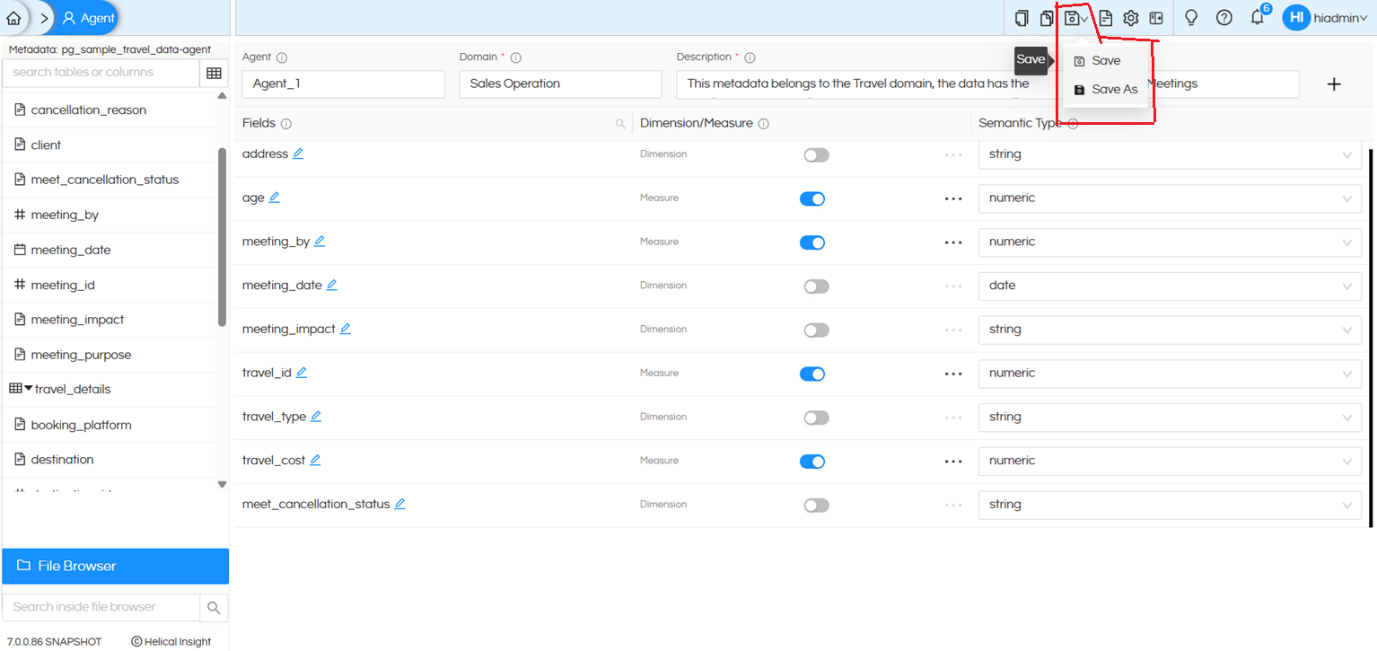Toggle the travel_type Dimension switch
The width and height of the screenshot is (1377, 651).
pyautogui.click(x=816, y=418)
